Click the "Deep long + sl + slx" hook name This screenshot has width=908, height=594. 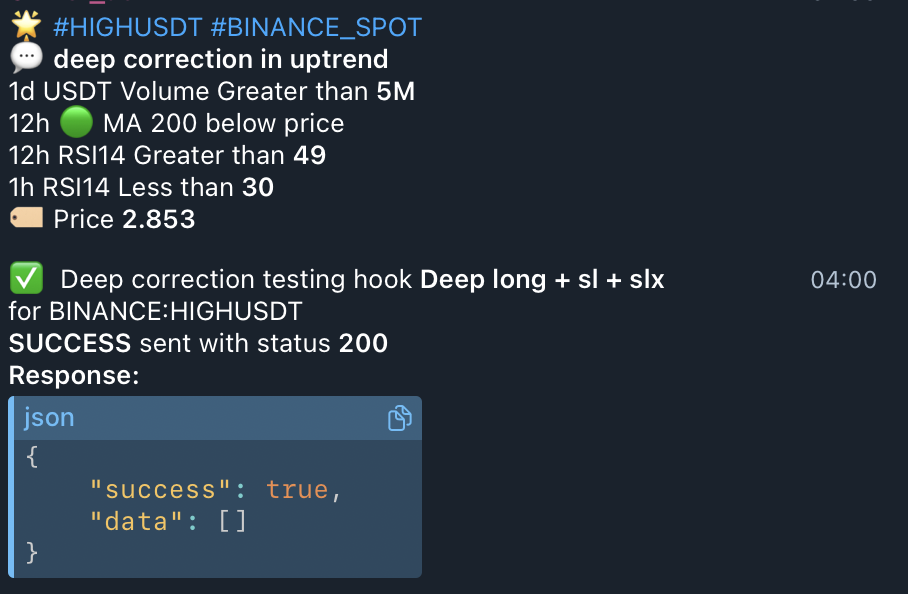pyautogui.click(x=542, y=280)
